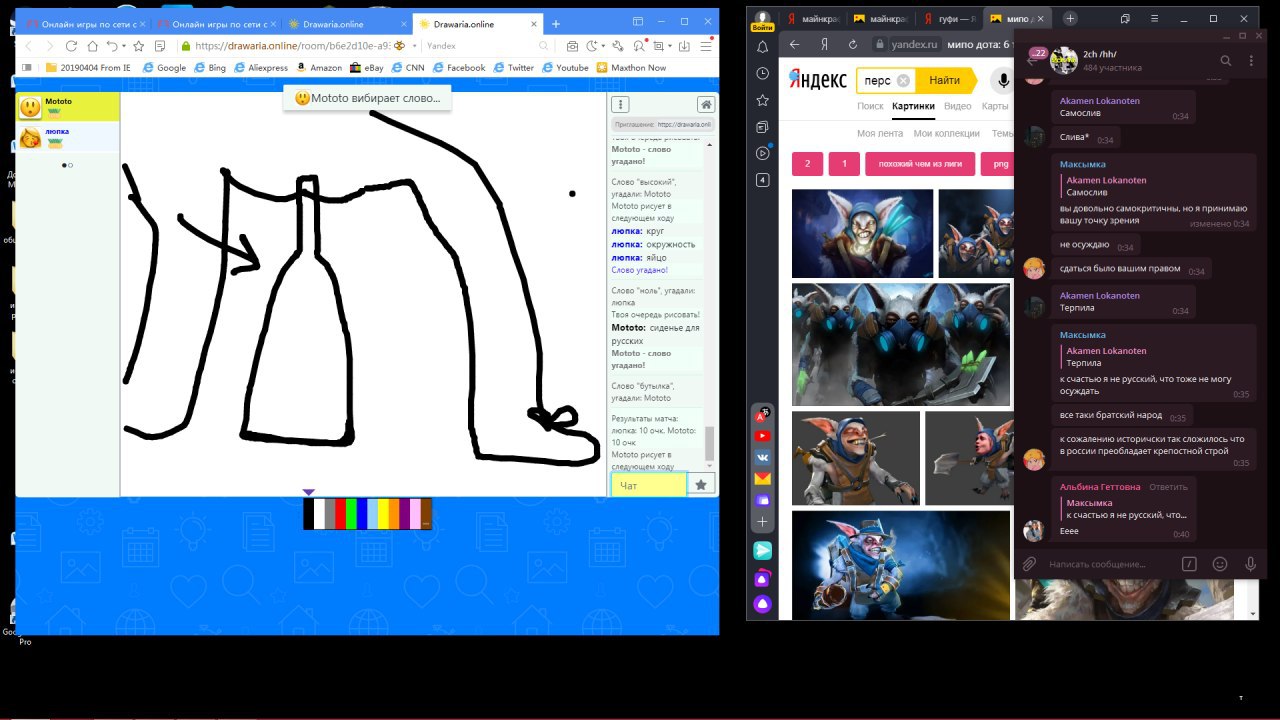Open Telegram chat three-dot menu
Image resolution: width=1280 pixels, height=720 pixels.
click(1251, 61)
